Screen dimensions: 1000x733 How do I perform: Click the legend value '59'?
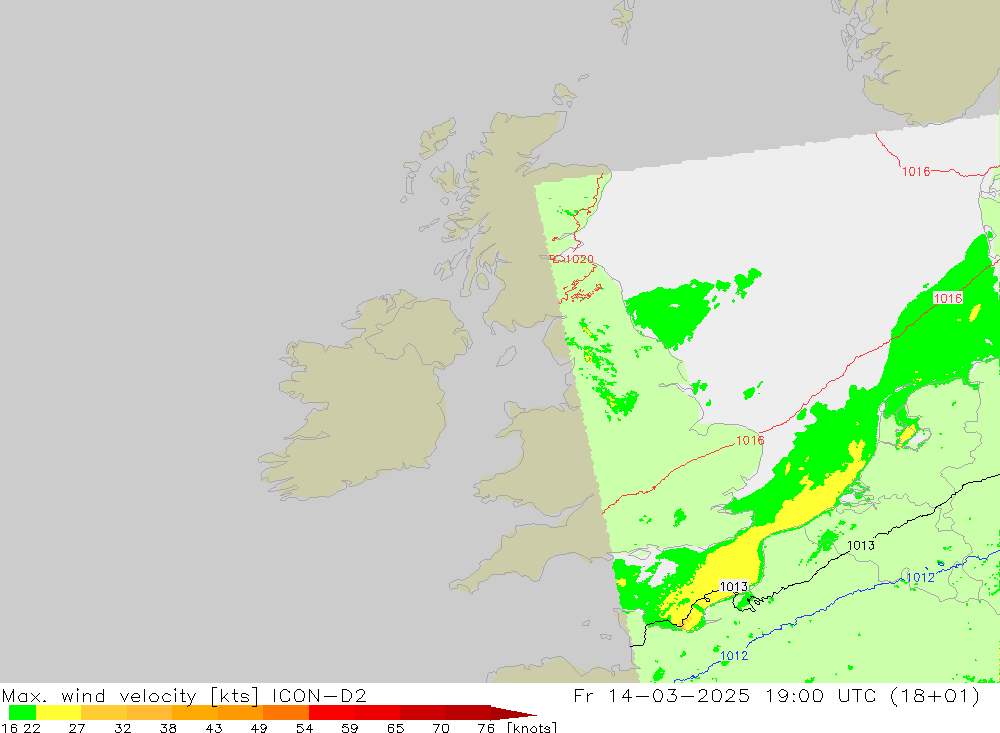tap(349, 728)
